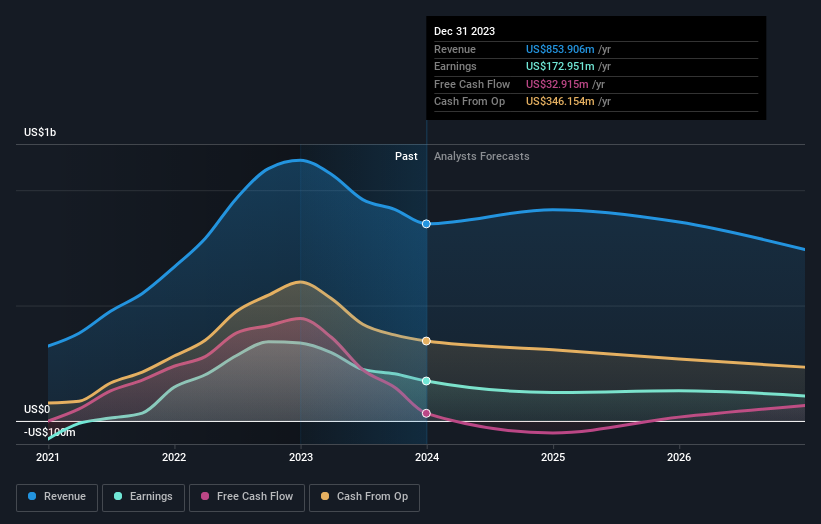Click the US$1b y-axis label
821x524 pixels.
(x=40, y=132)
